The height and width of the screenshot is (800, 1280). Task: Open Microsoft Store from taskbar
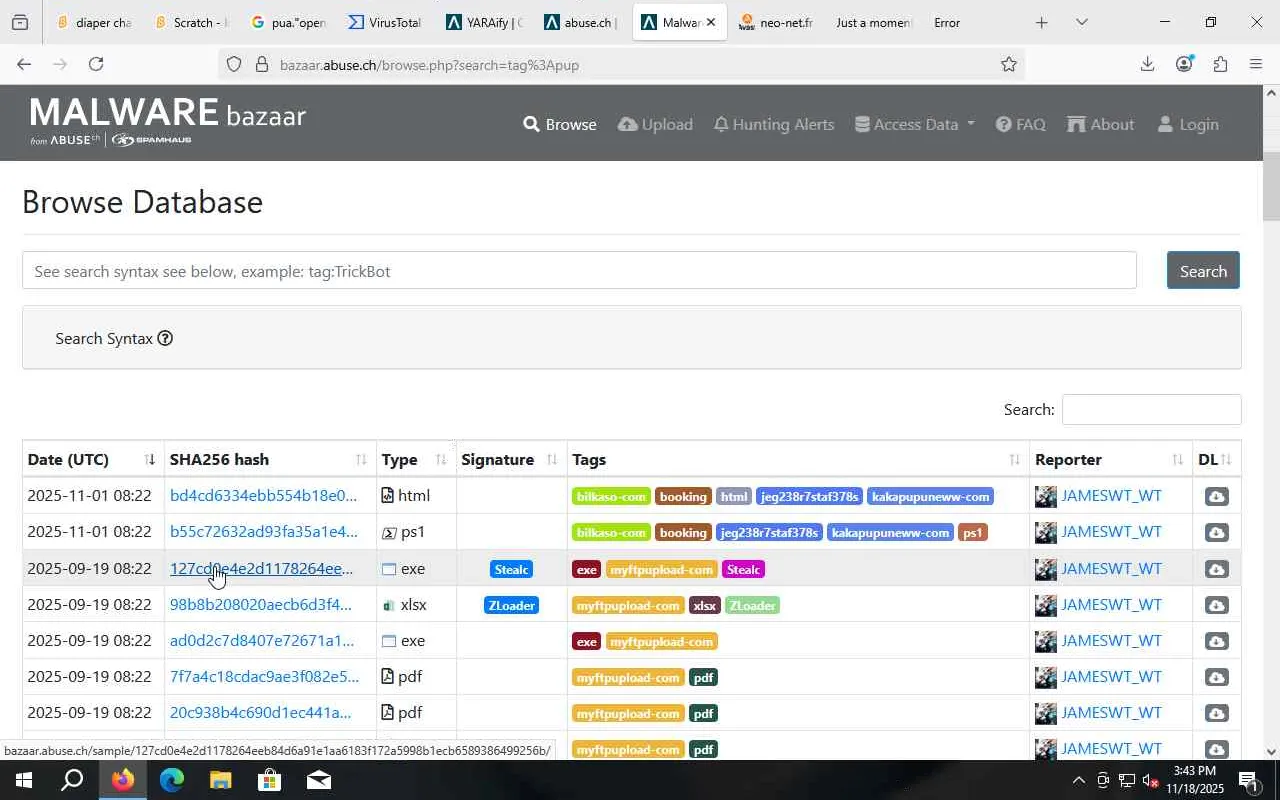[x=270, y=780]
